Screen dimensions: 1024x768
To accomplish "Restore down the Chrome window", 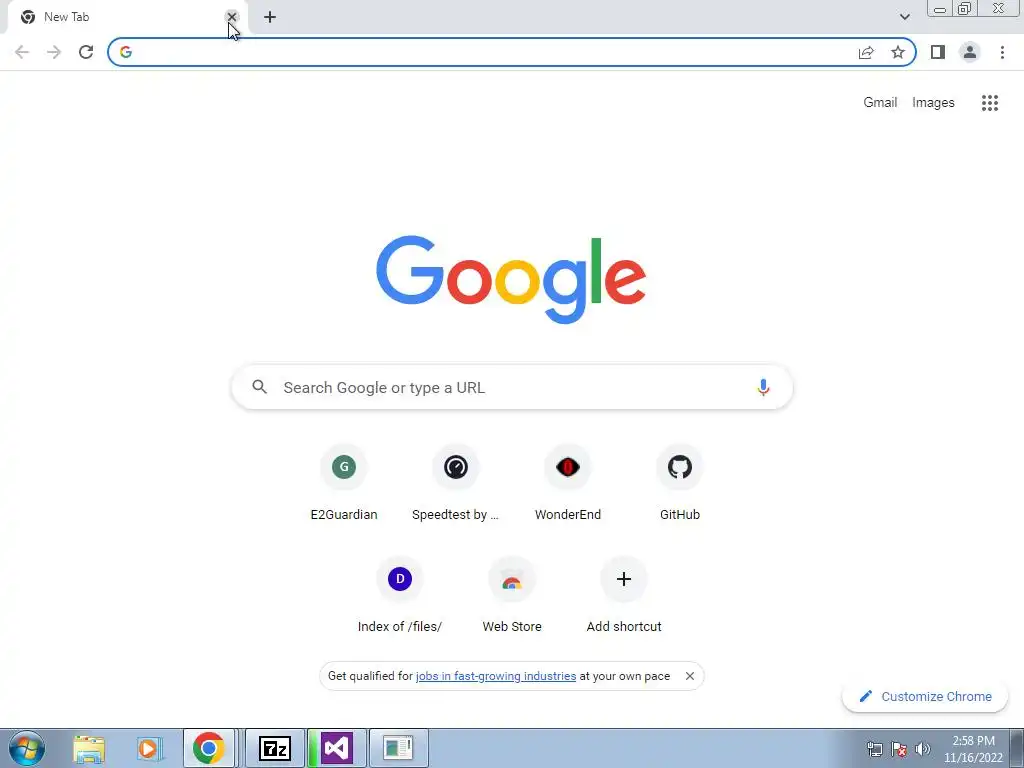I will point(964,8).
